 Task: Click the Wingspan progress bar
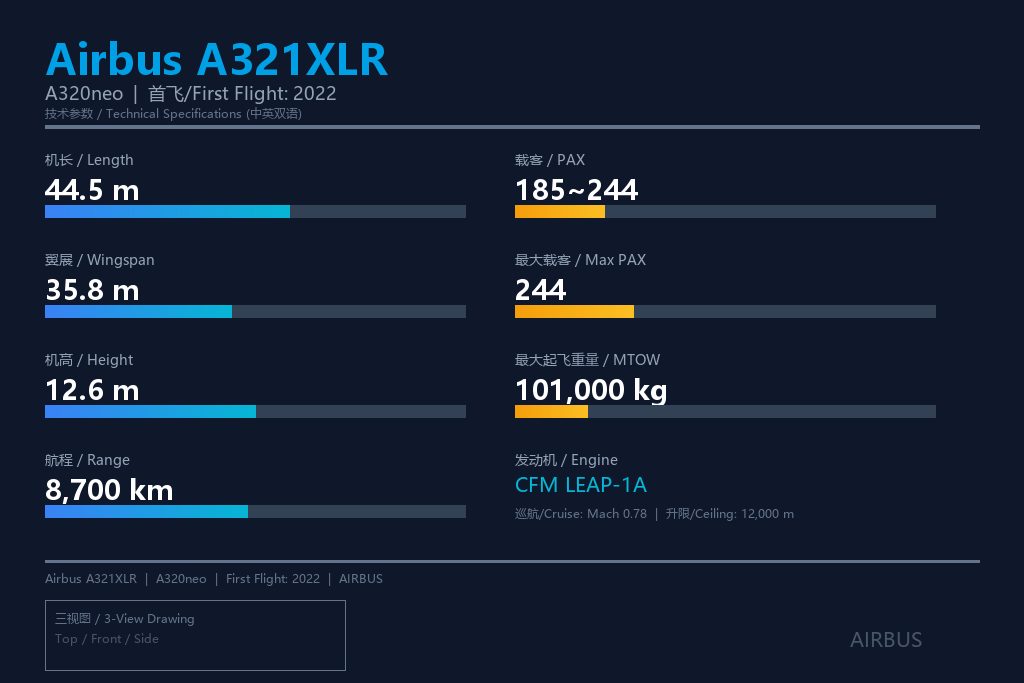[255, 311]
